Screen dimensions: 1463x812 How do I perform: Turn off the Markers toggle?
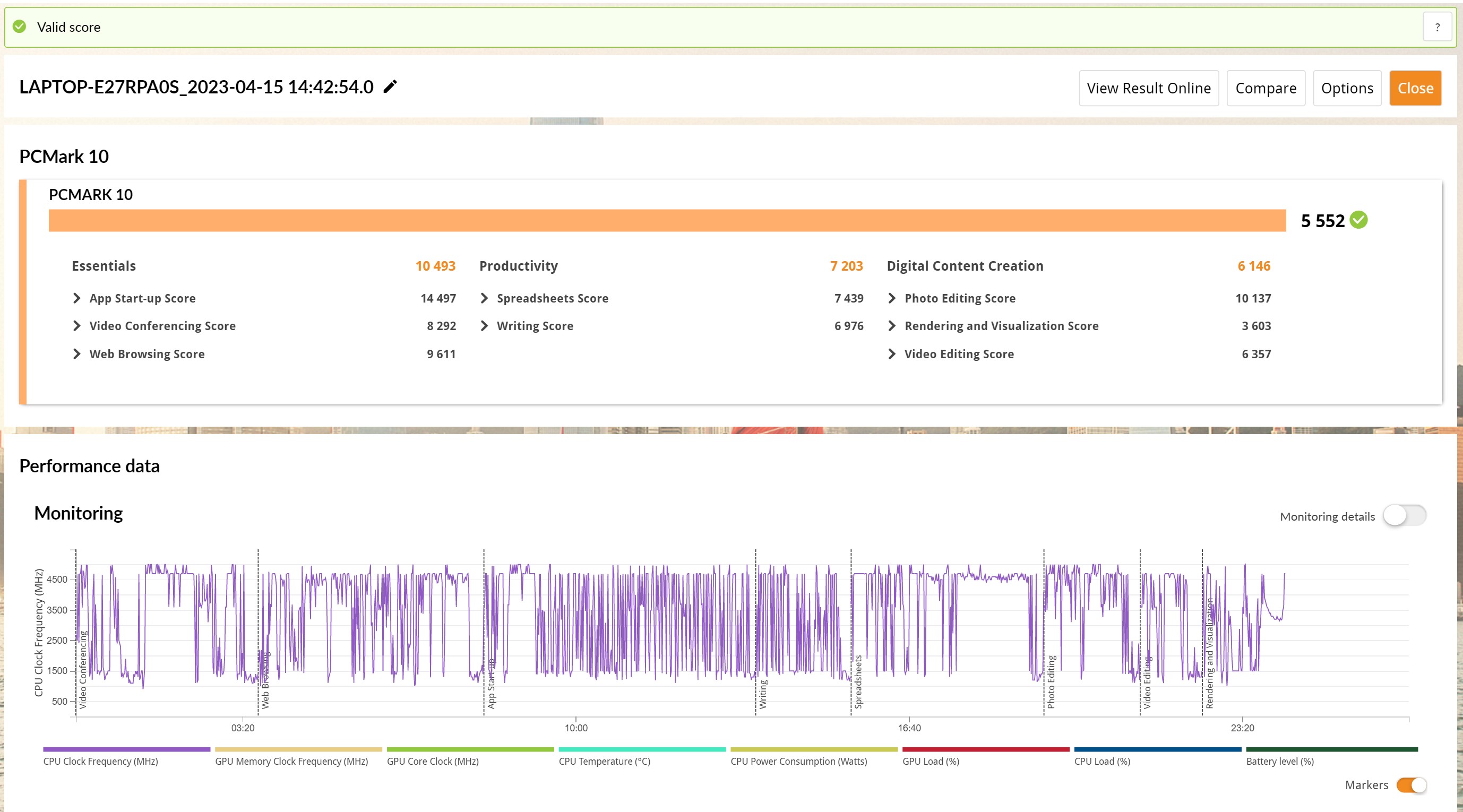point(1412,785)
